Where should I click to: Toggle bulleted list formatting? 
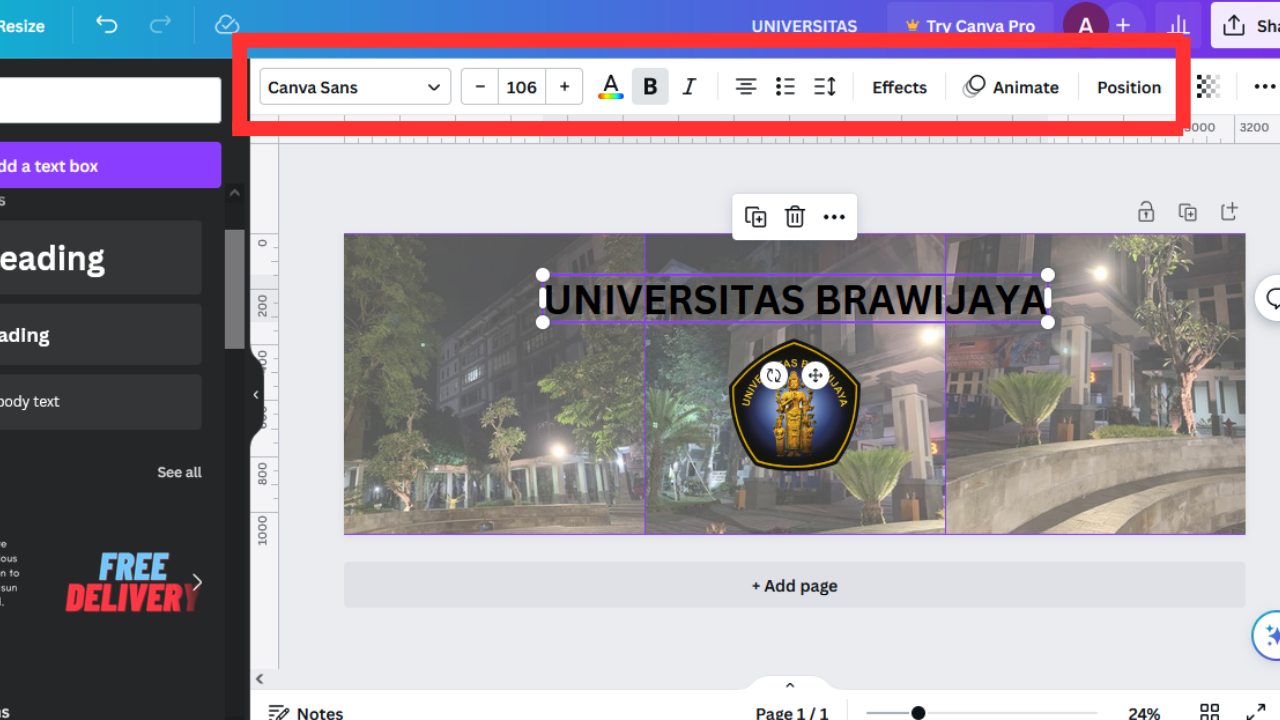pos(785,87)
